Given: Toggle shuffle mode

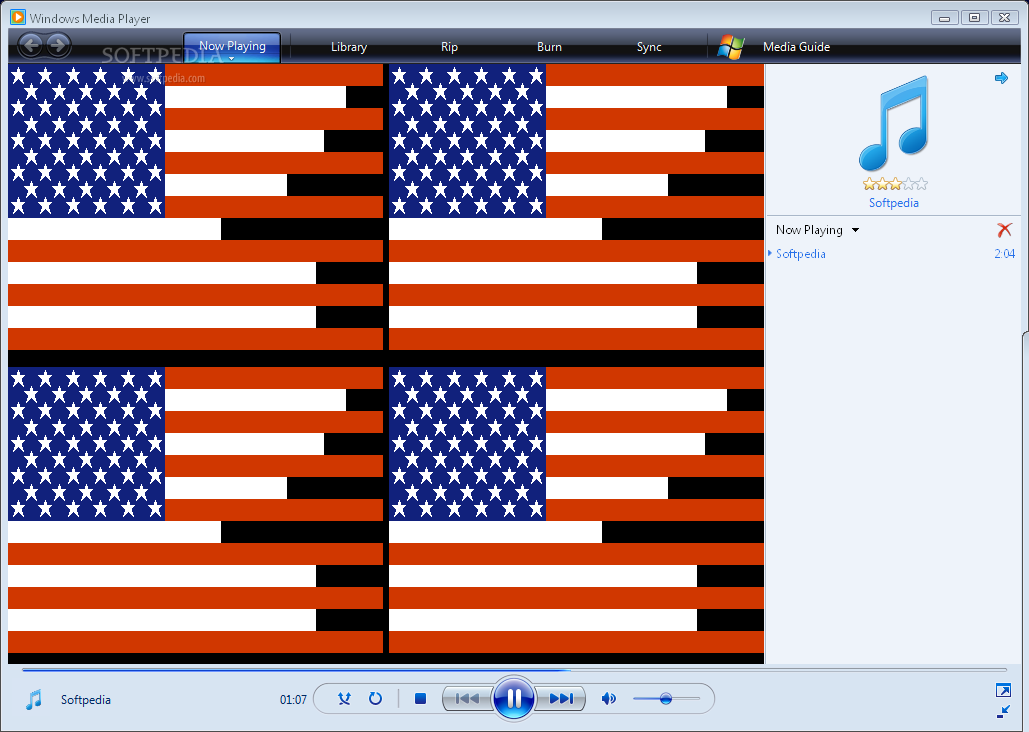Looking at the screenshot, I should [x=345, y=699].
